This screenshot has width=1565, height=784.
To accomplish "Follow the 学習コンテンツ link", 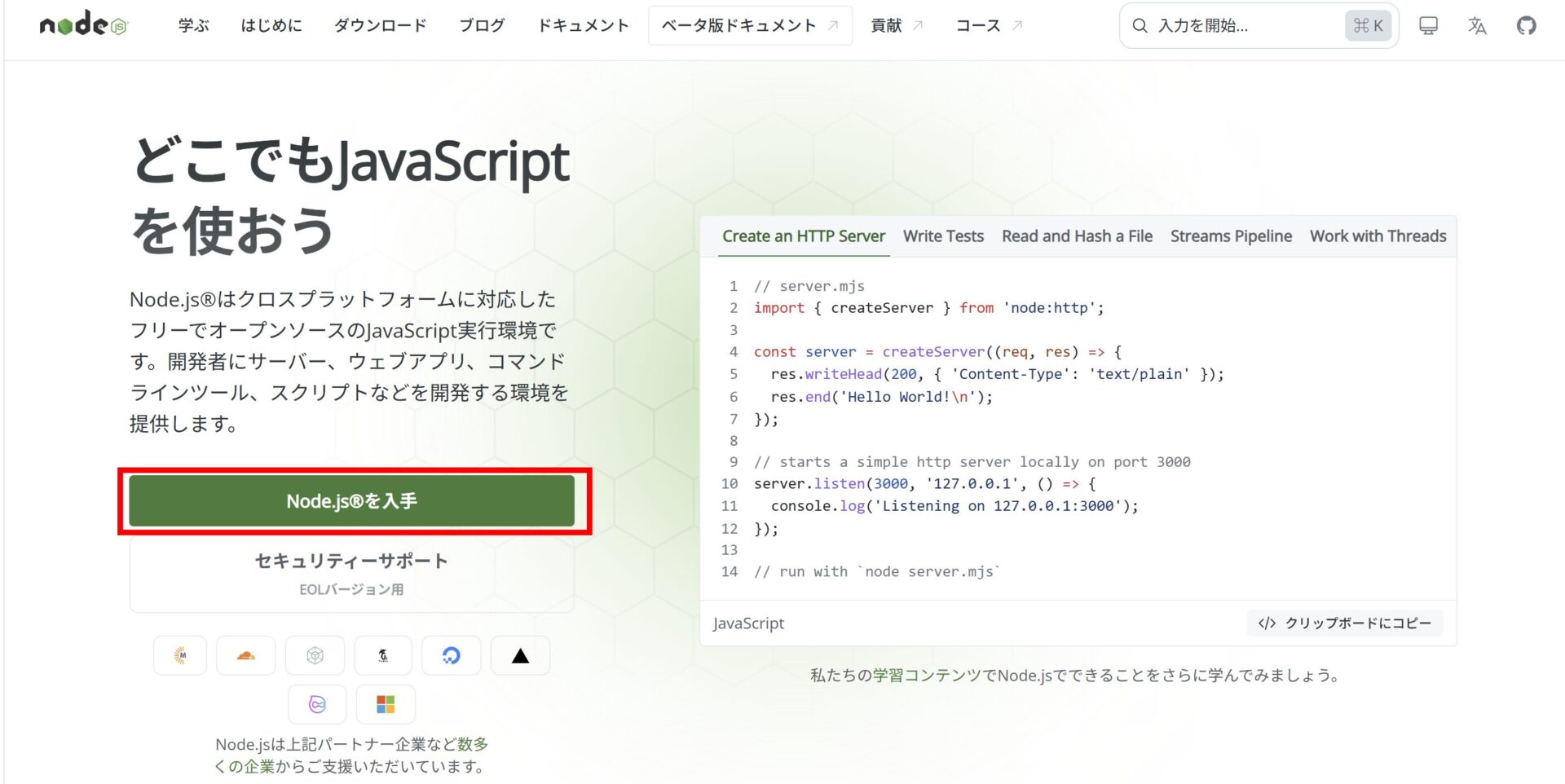I will [x=927, y=676].
